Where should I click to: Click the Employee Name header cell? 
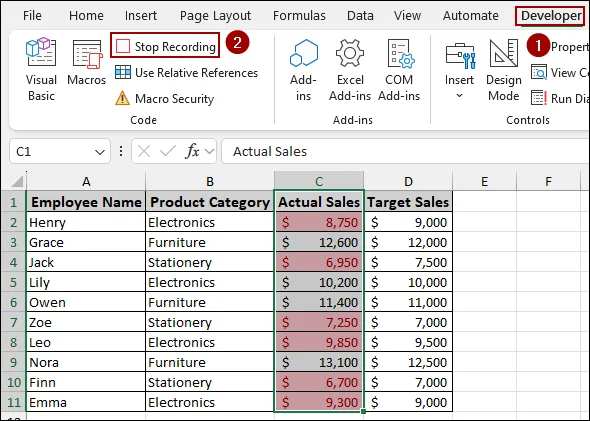coord(86,202)
